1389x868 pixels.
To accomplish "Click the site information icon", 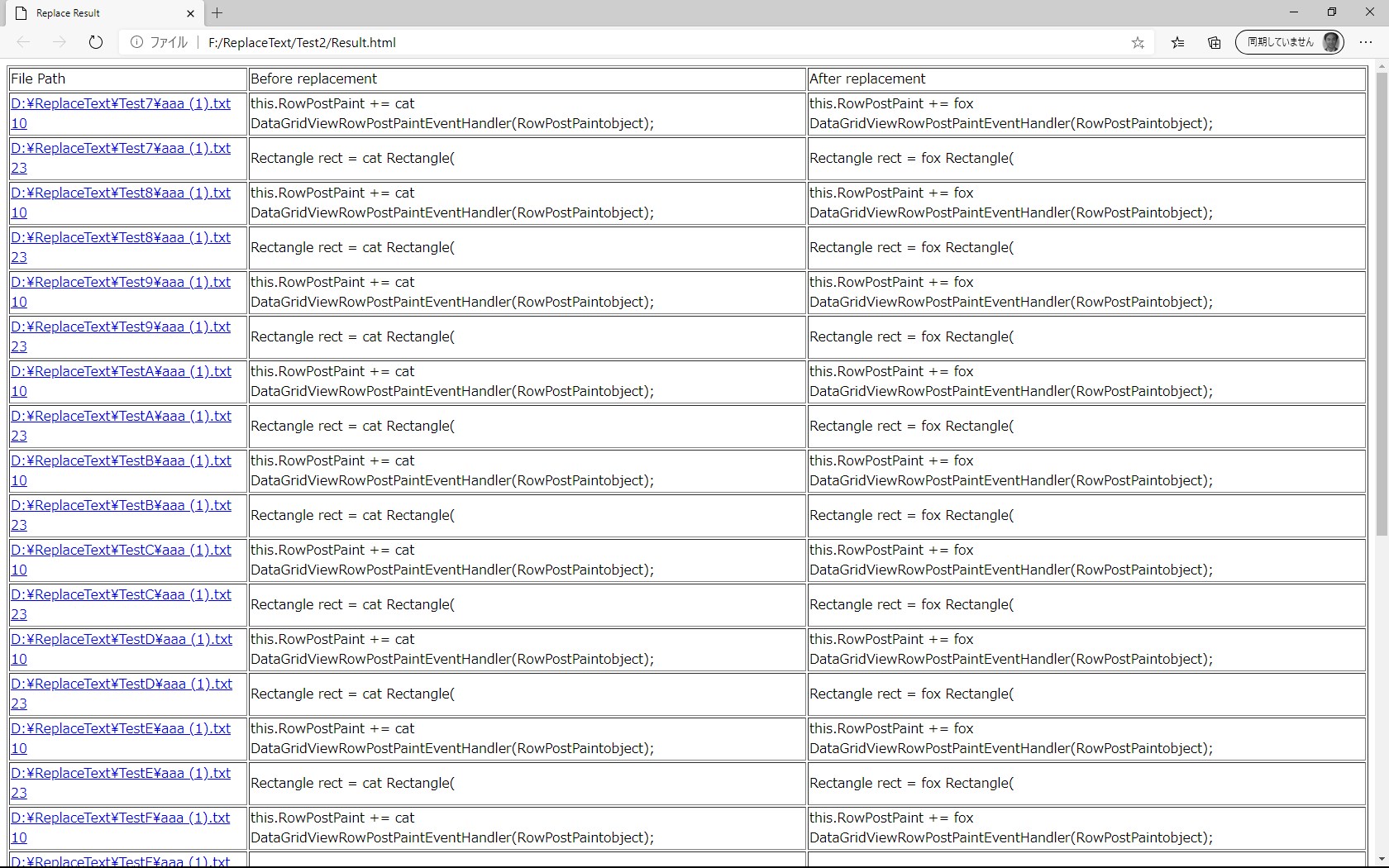I will [x=136, y=42].
